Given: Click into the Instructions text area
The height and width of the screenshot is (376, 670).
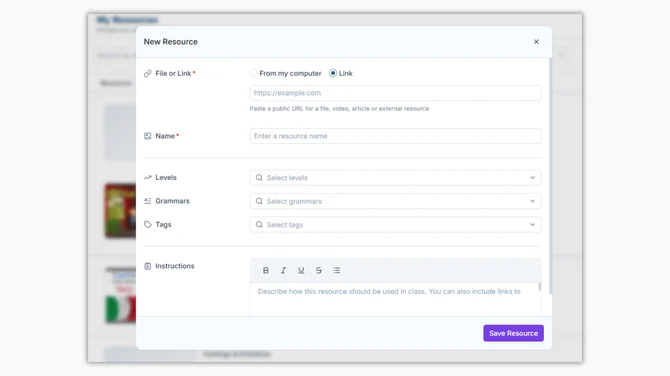Looking at the screenshot, I should click(x=395, y=299).
